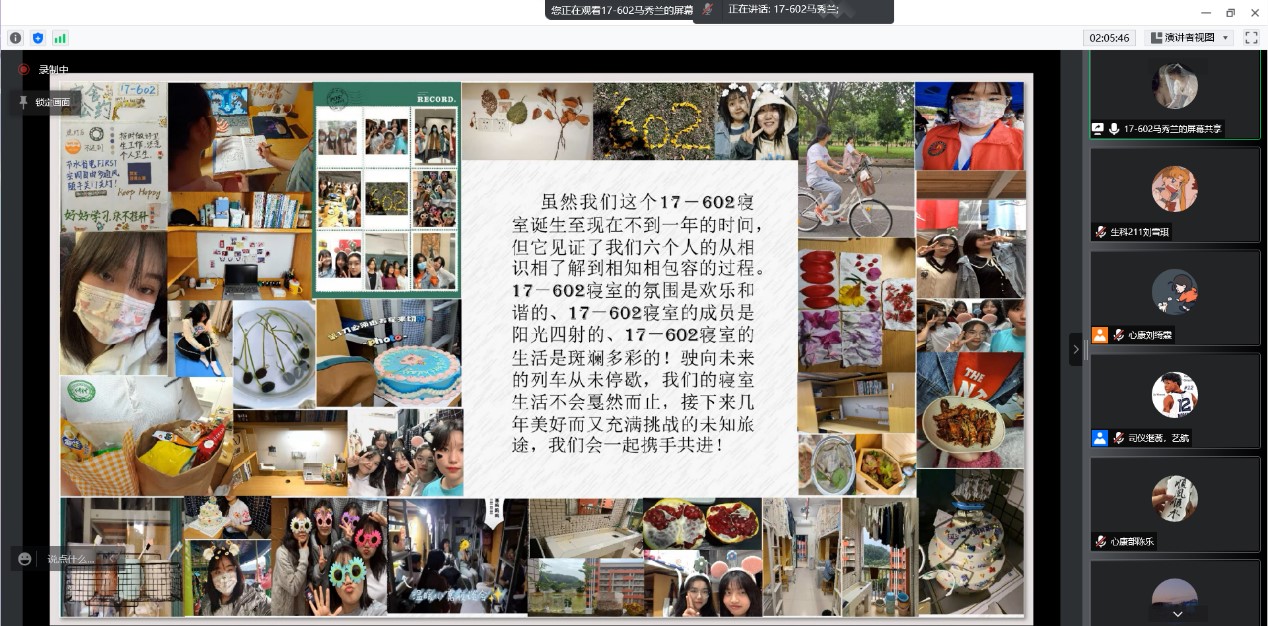The height and width of the screenshot is (626, 1268).
Task: Open the meeting info icon
Action: tap(16, 38)
